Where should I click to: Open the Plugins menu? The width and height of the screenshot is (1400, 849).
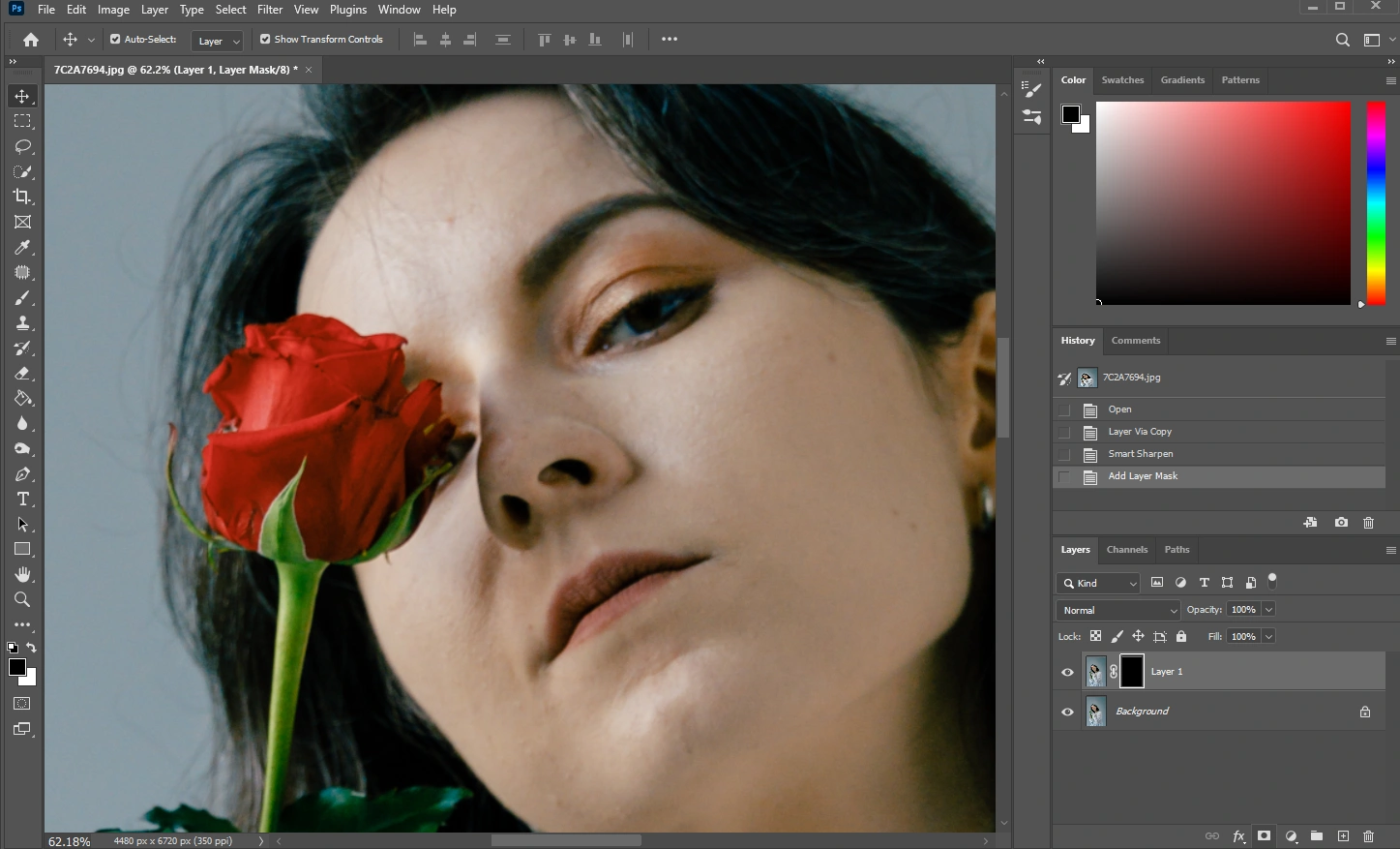tap(348, 10)
